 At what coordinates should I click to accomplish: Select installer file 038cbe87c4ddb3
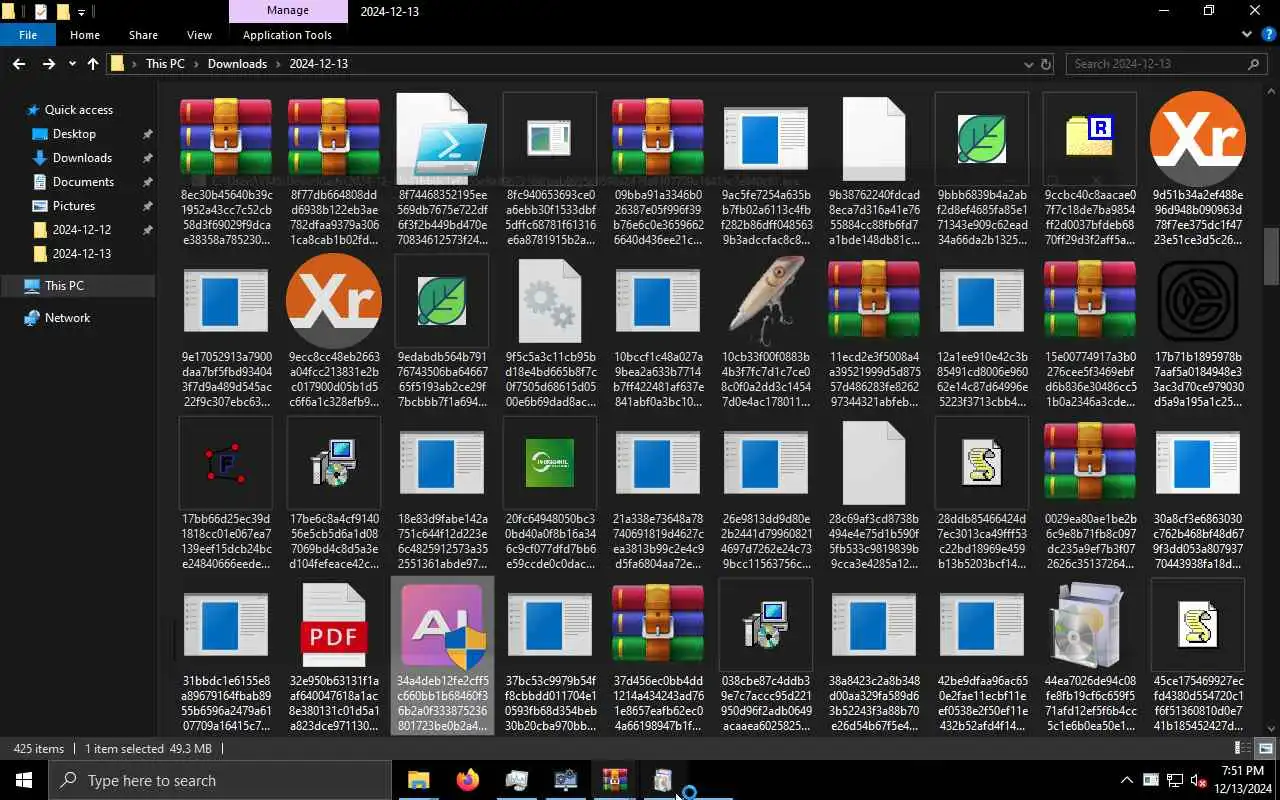(766, 656)
